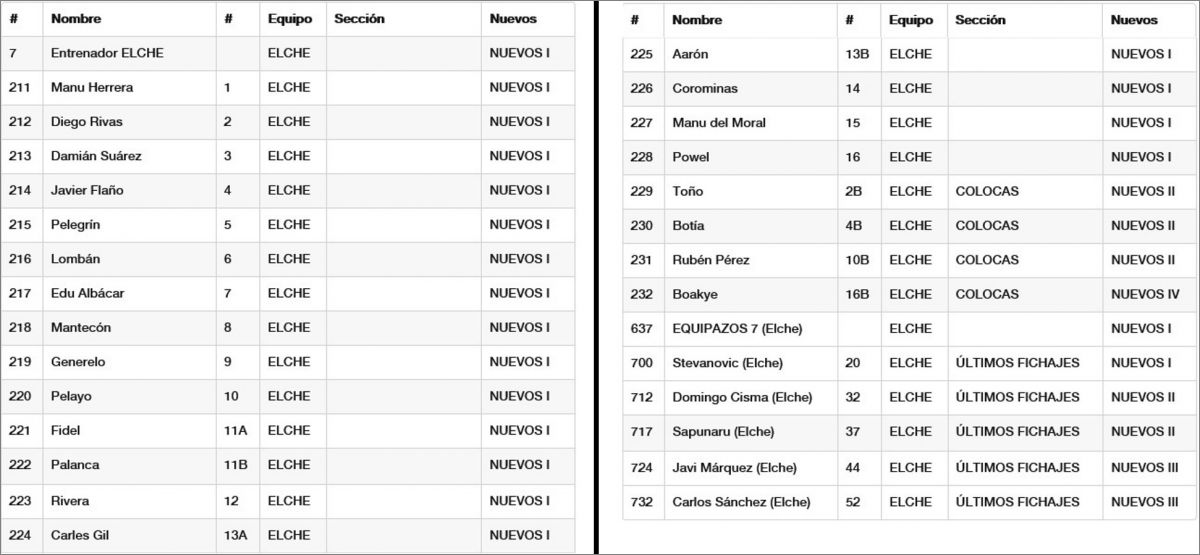Select Rubén Pérez in the table
The width and height of the screenshot is (1200, 555).
711,260
